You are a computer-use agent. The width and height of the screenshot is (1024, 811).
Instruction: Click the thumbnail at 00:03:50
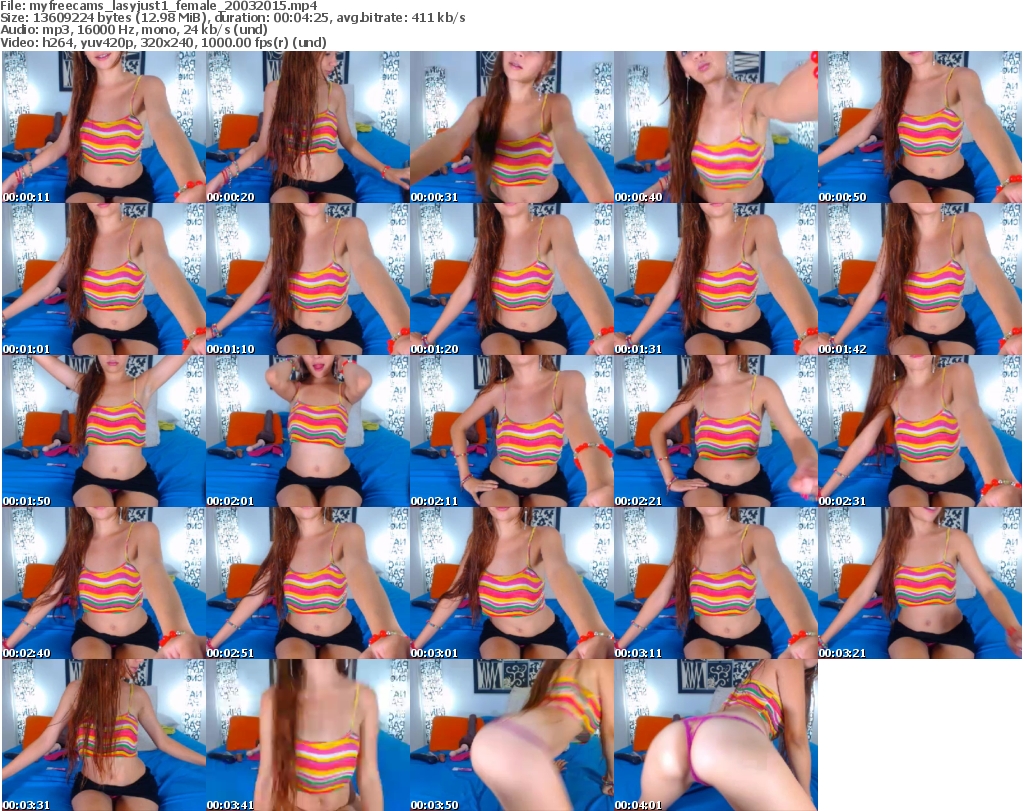(x=511, y=735)
